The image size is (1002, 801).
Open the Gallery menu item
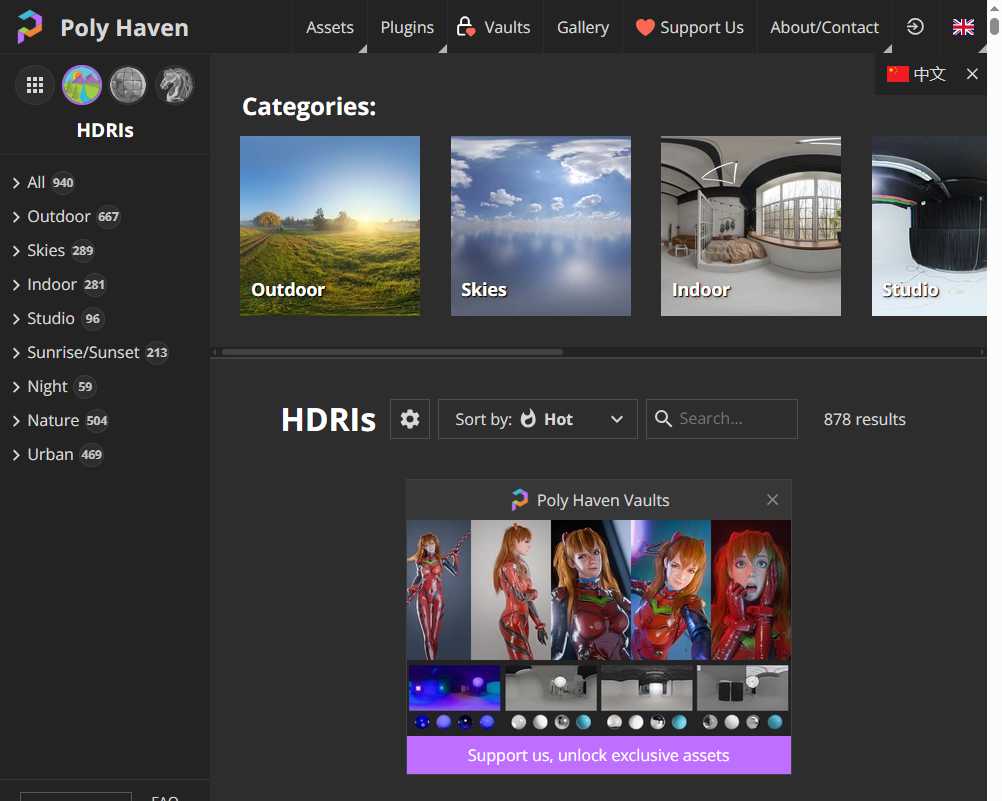(x=582, y=27)
